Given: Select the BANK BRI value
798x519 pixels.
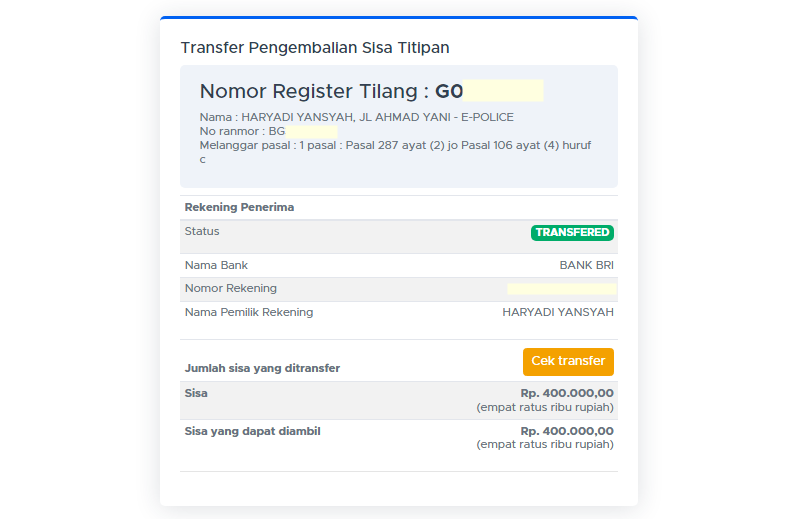Looking at the screenshot, I should [586, 265].
